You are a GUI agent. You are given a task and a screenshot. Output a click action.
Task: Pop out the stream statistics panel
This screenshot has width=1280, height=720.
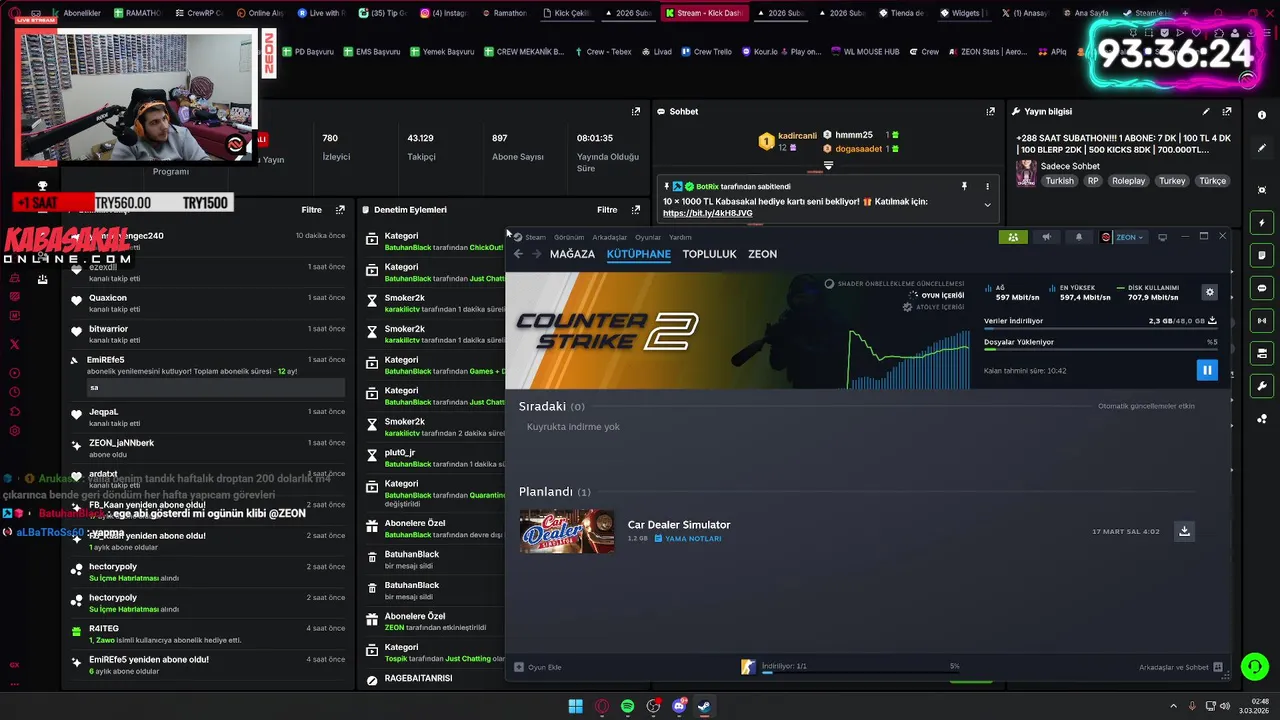click(635, 111)
